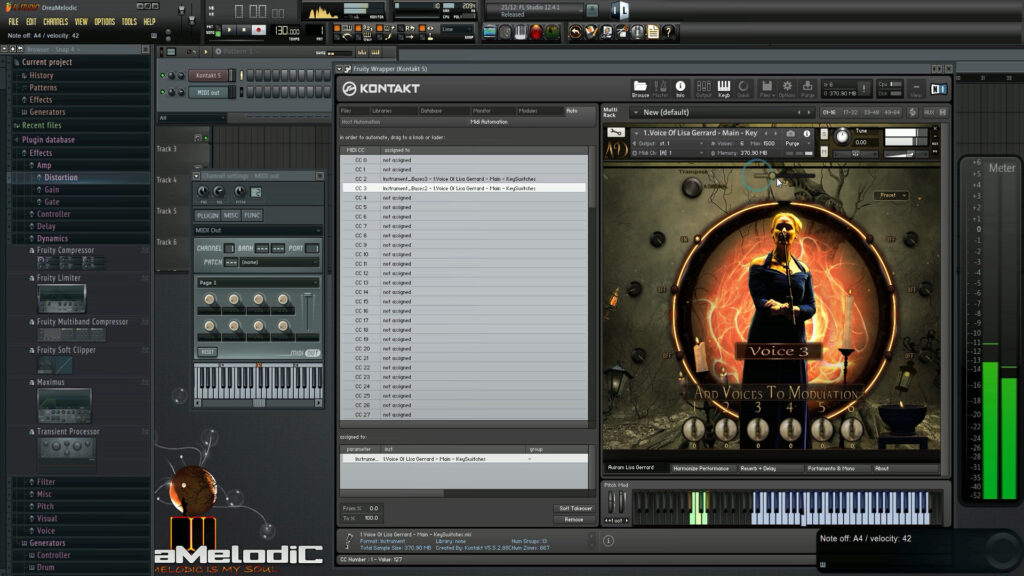1024x576 pixels.
Task: Click the Kontakt 5 channel button
Action: (x=208, y=75)
